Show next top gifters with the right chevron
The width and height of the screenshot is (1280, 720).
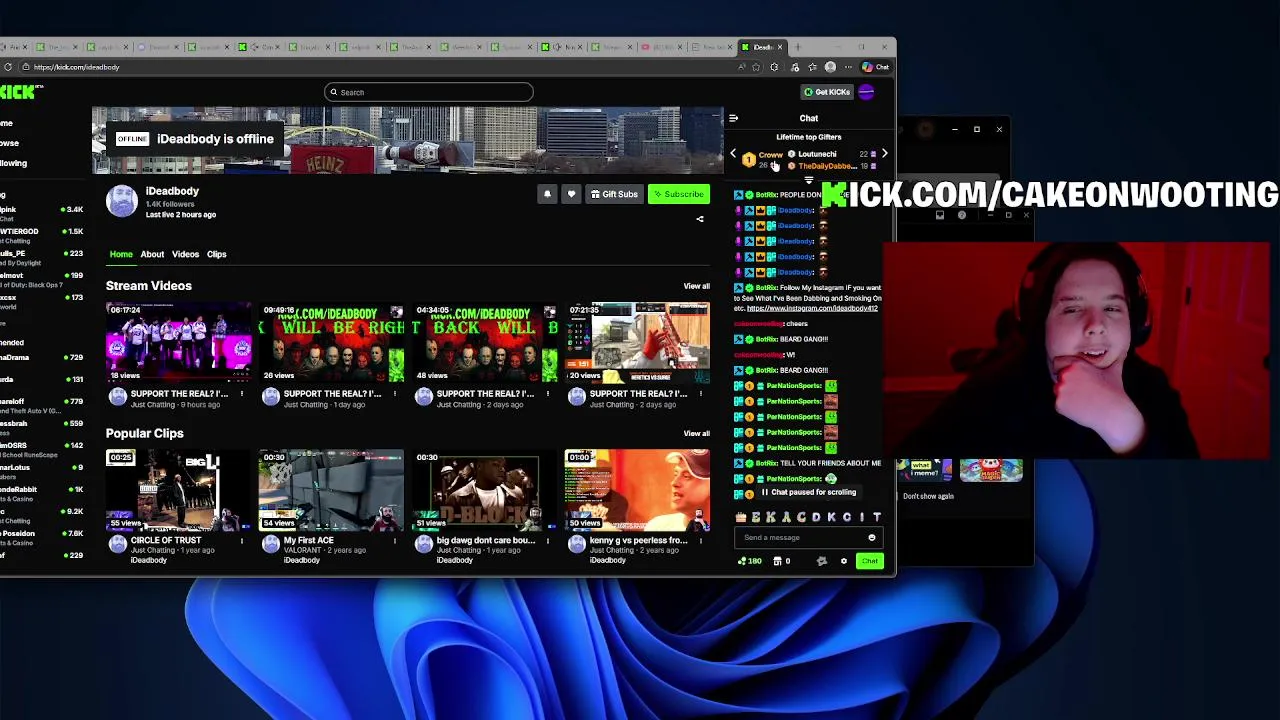[x=884, y=155]
